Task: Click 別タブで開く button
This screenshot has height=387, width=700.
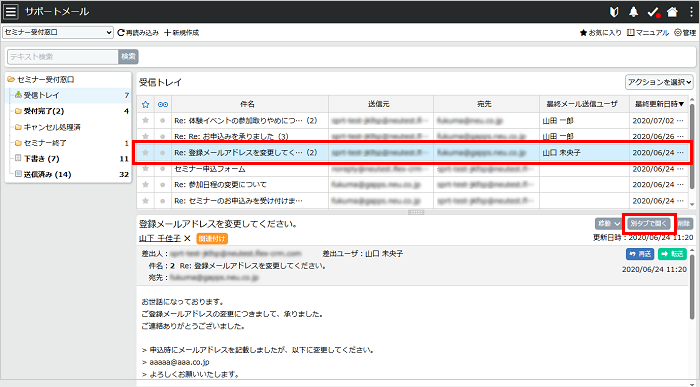Action: pyautogui.click(x=649, y=224)
